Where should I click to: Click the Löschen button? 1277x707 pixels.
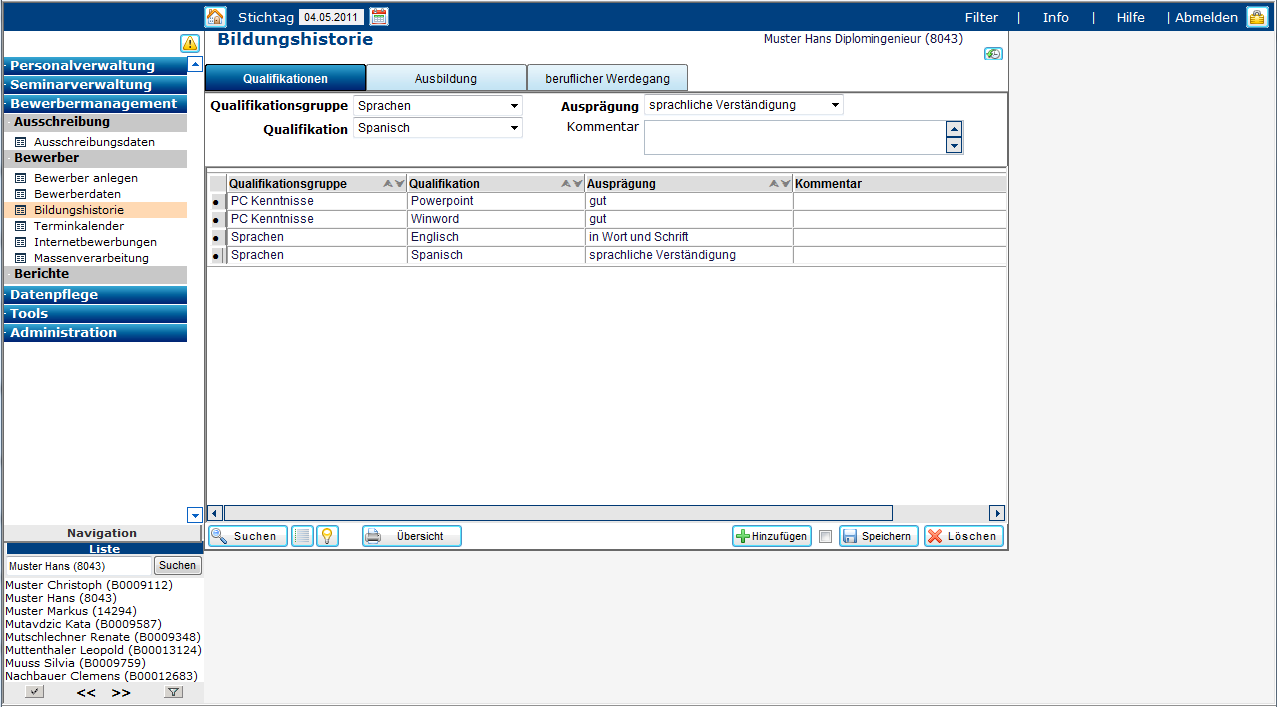[963, 536]
